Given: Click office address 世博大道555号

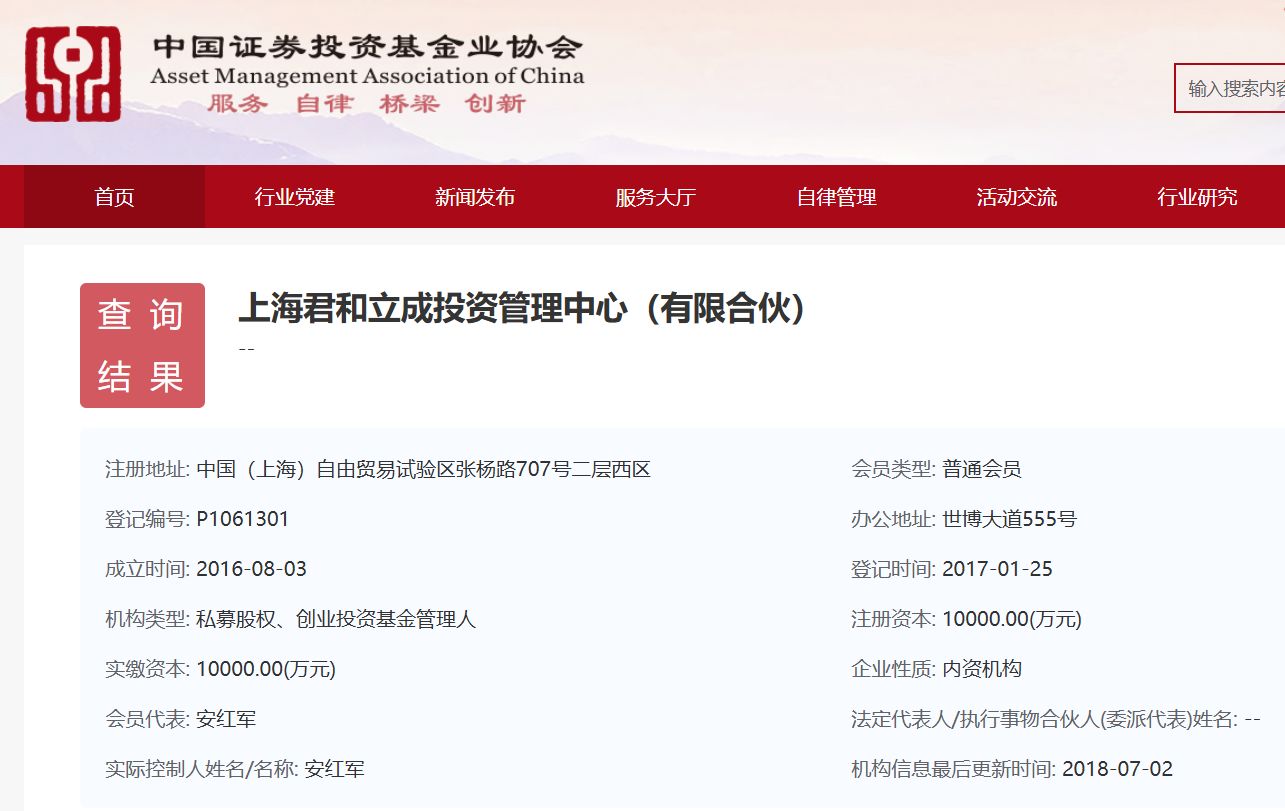Looking at the screenshot, I should click(1010, 519).
